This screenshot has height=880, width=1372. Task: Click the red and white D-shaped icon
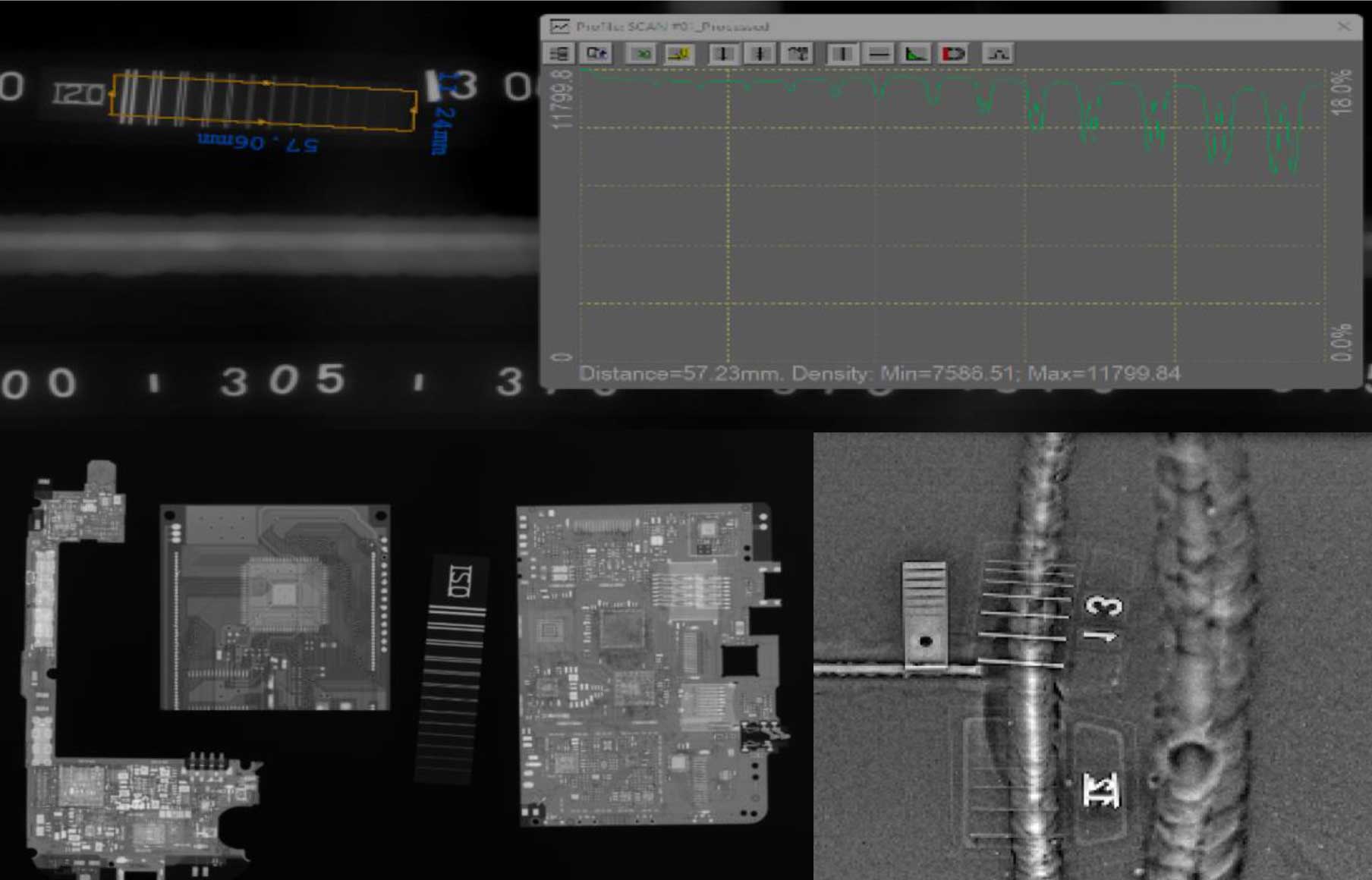point(953,54)
